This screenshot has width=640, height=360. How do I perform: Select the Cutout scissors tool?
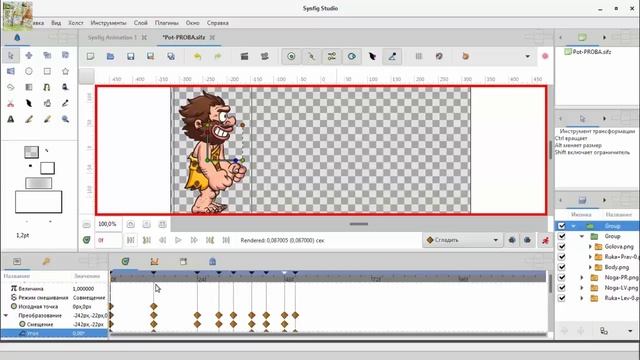click(11, 103)
